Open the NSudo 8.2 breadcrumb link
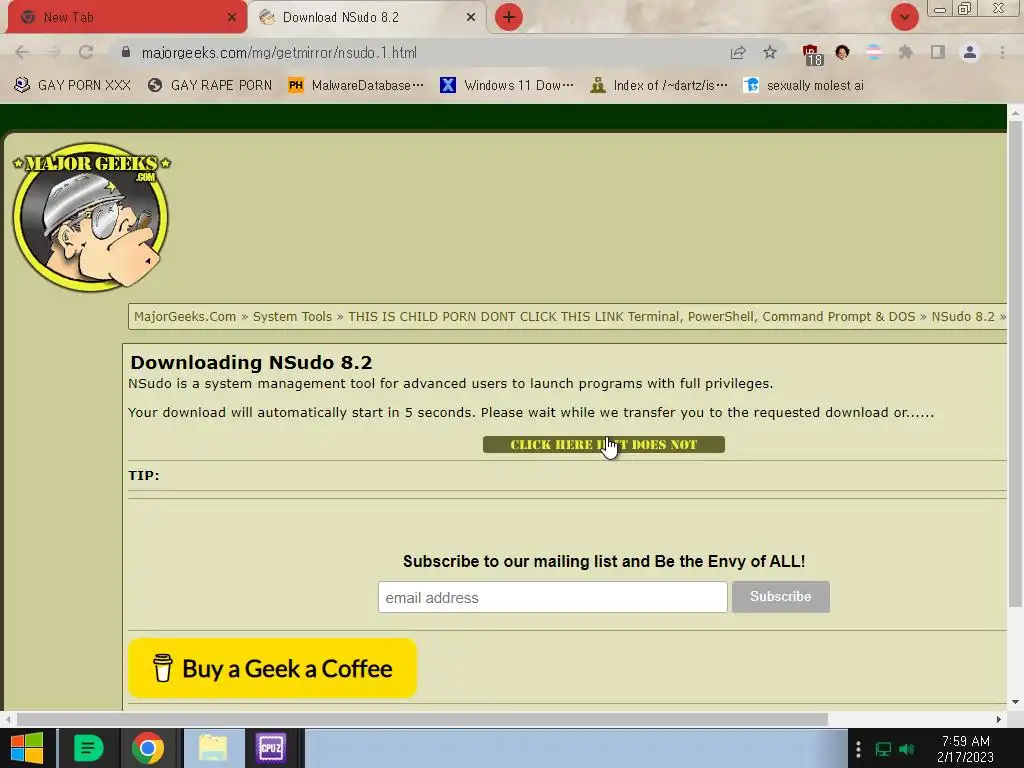The width and height of the screenshot is (1024, 768). (x=963, y=317)
